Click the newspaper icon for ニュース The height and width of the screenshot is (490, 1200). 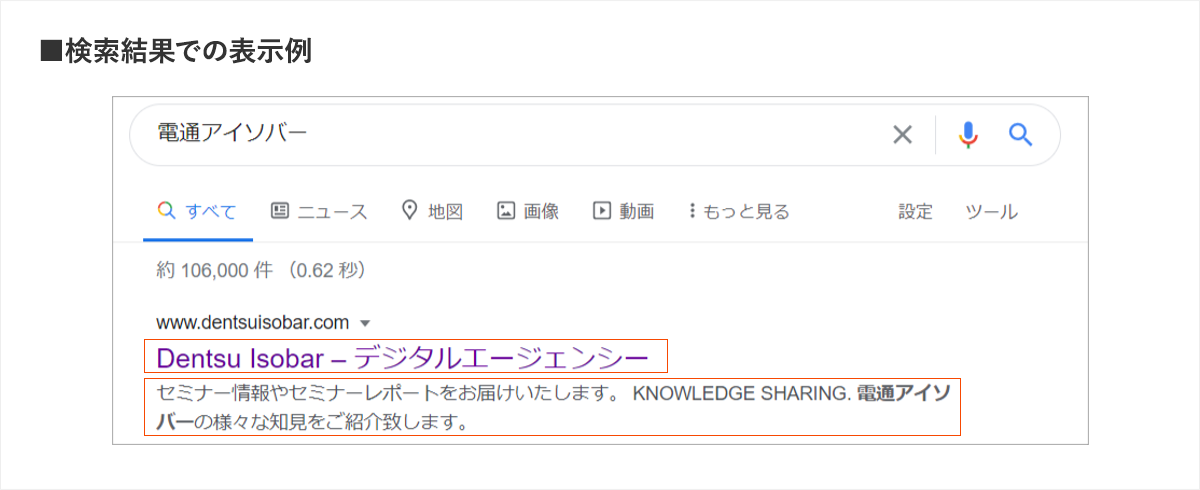280,211
